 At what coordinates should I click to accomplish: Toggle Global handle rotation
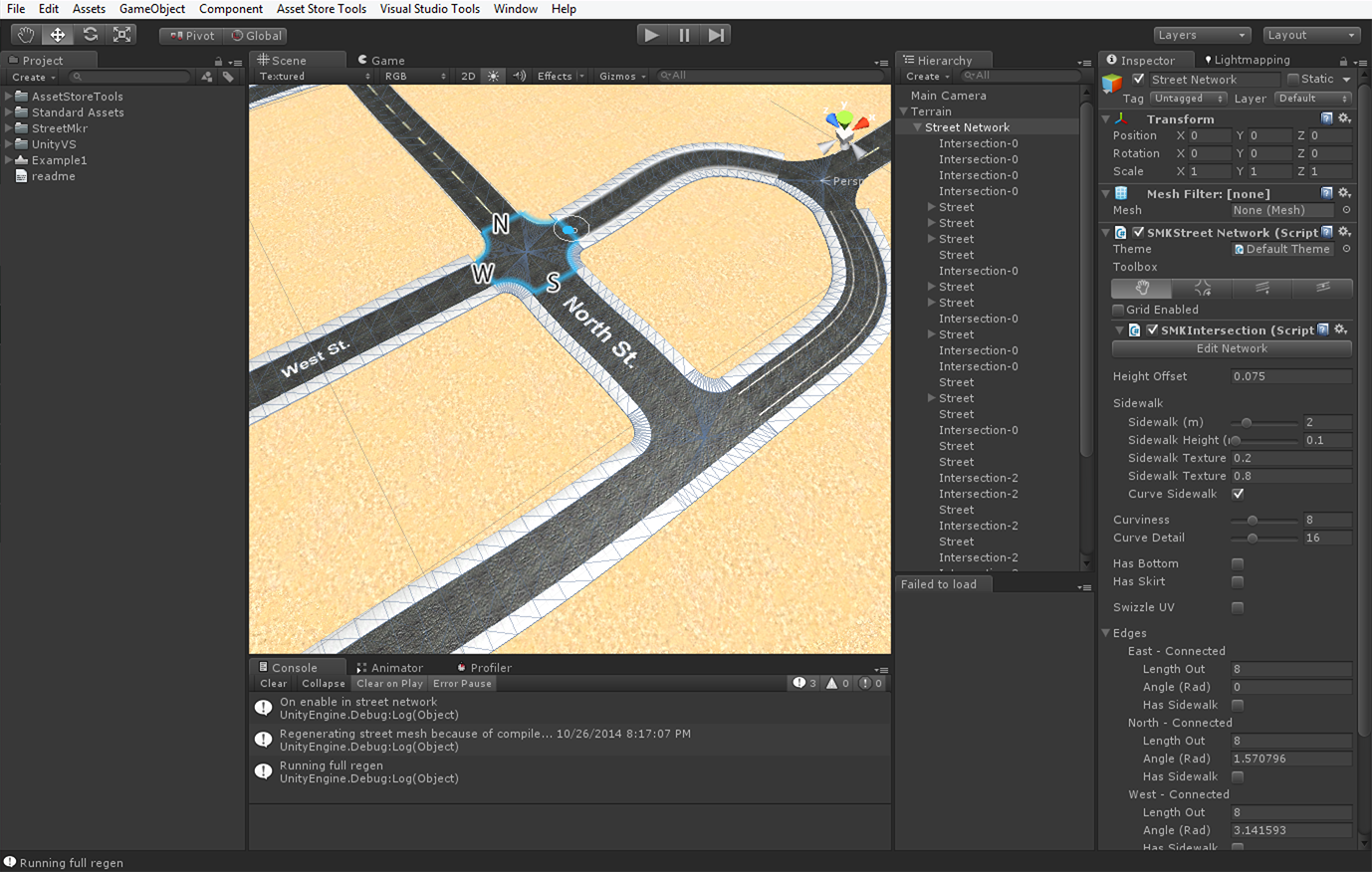(256, 35)
